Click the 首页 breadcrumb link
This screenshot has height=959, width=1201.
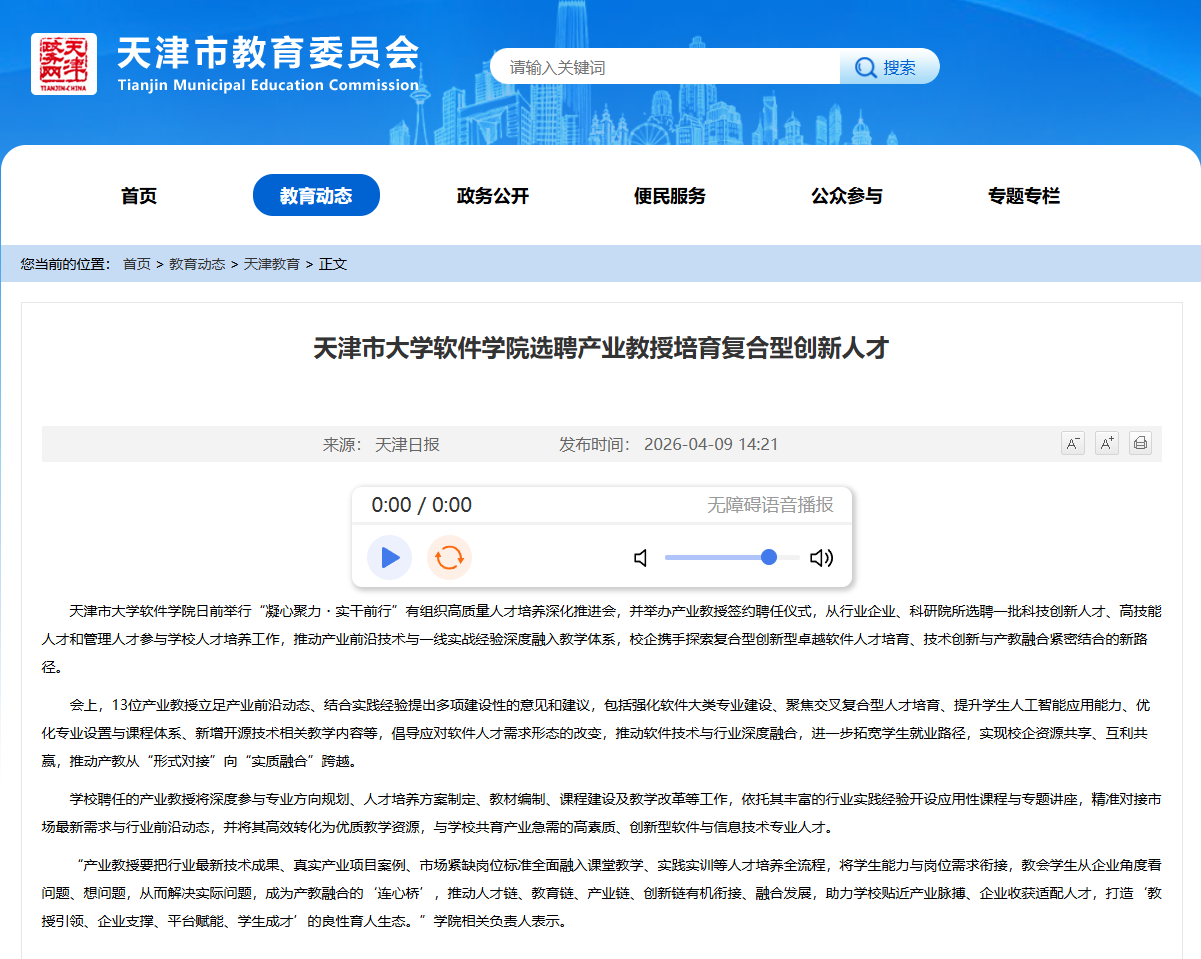[137, 264]
